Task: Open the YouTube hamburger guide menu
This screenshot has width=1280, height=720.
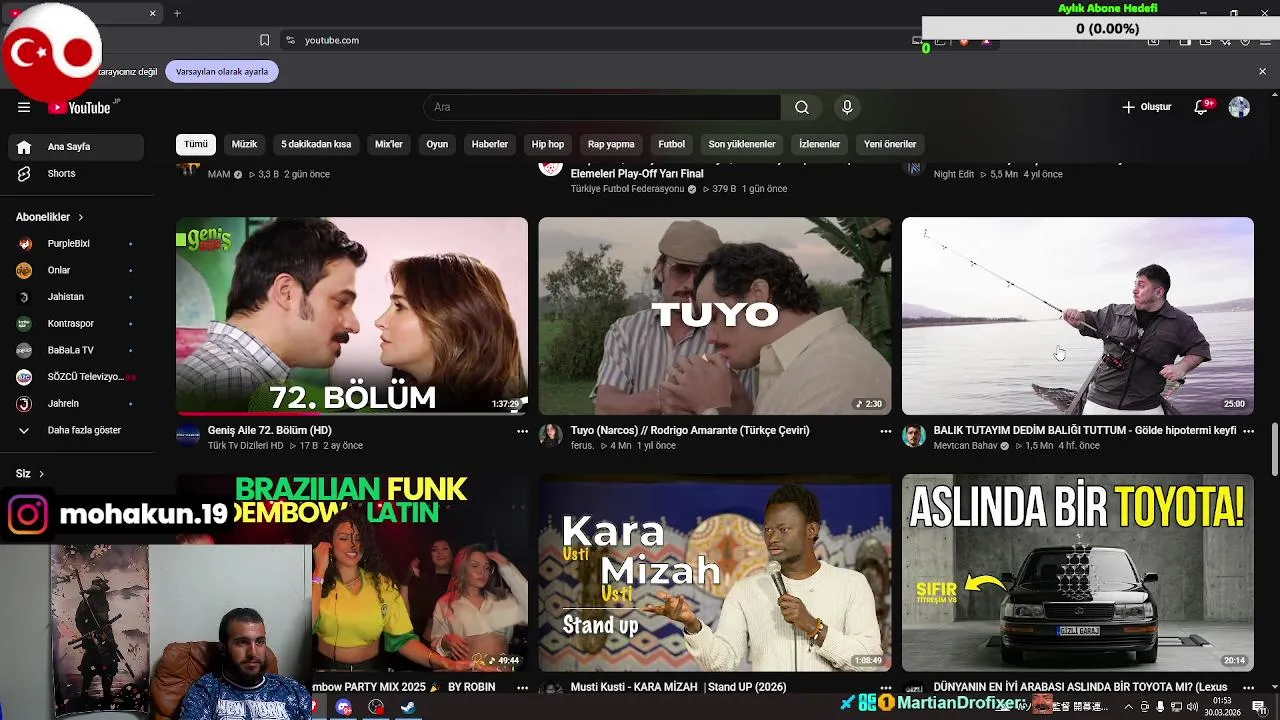Action: (x=24, y=107)
